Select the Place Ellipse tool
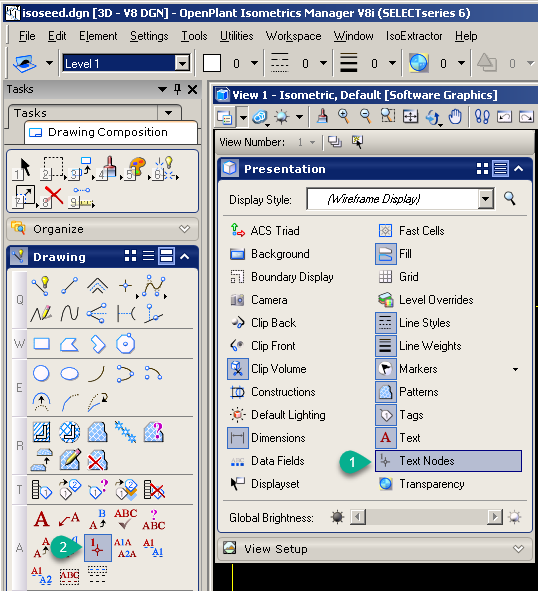This screenshot has height=591, width=538. 70,374
